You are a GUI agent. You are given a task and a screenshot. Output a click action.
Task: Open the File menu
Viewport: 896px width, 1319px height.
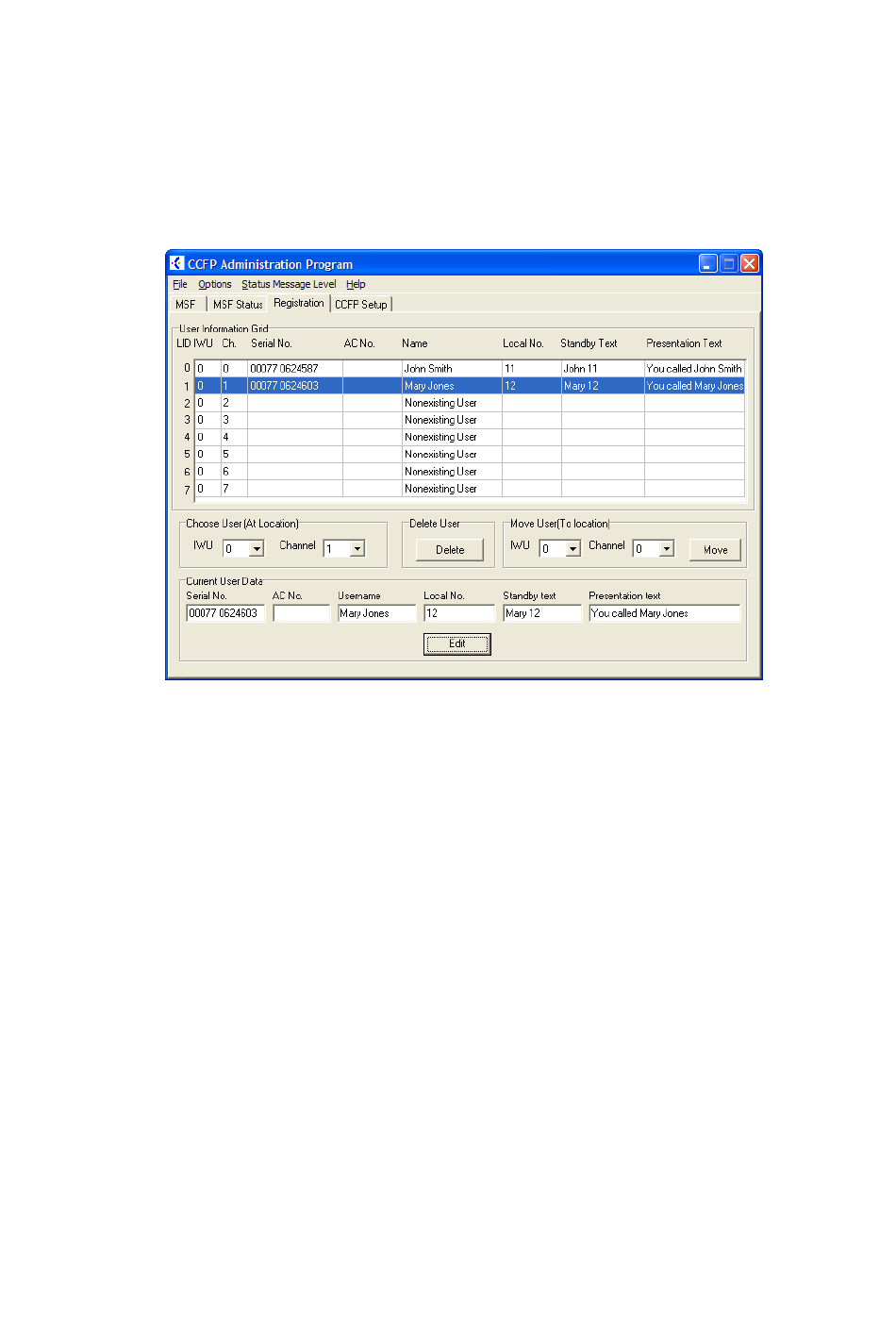(179, 284)
